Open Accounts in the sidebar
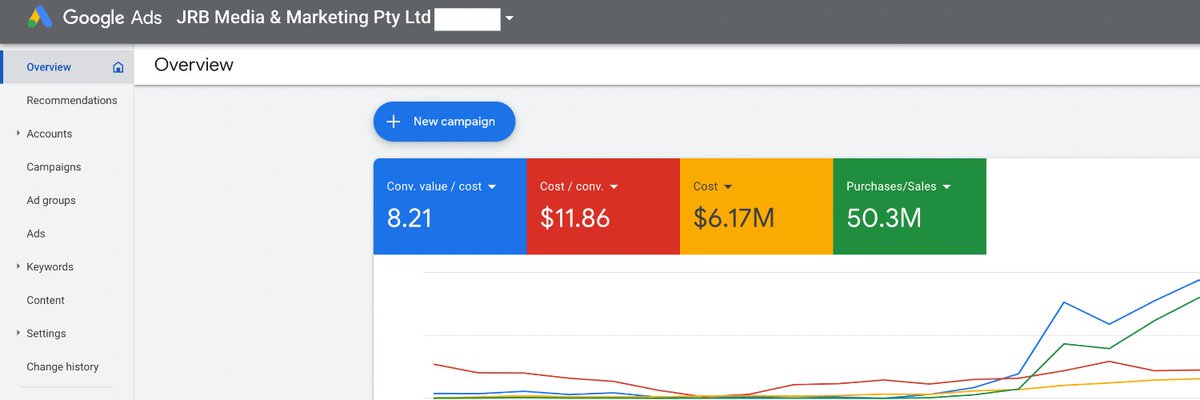Viewport: 1200px width, 400px height. pos(49,133)
